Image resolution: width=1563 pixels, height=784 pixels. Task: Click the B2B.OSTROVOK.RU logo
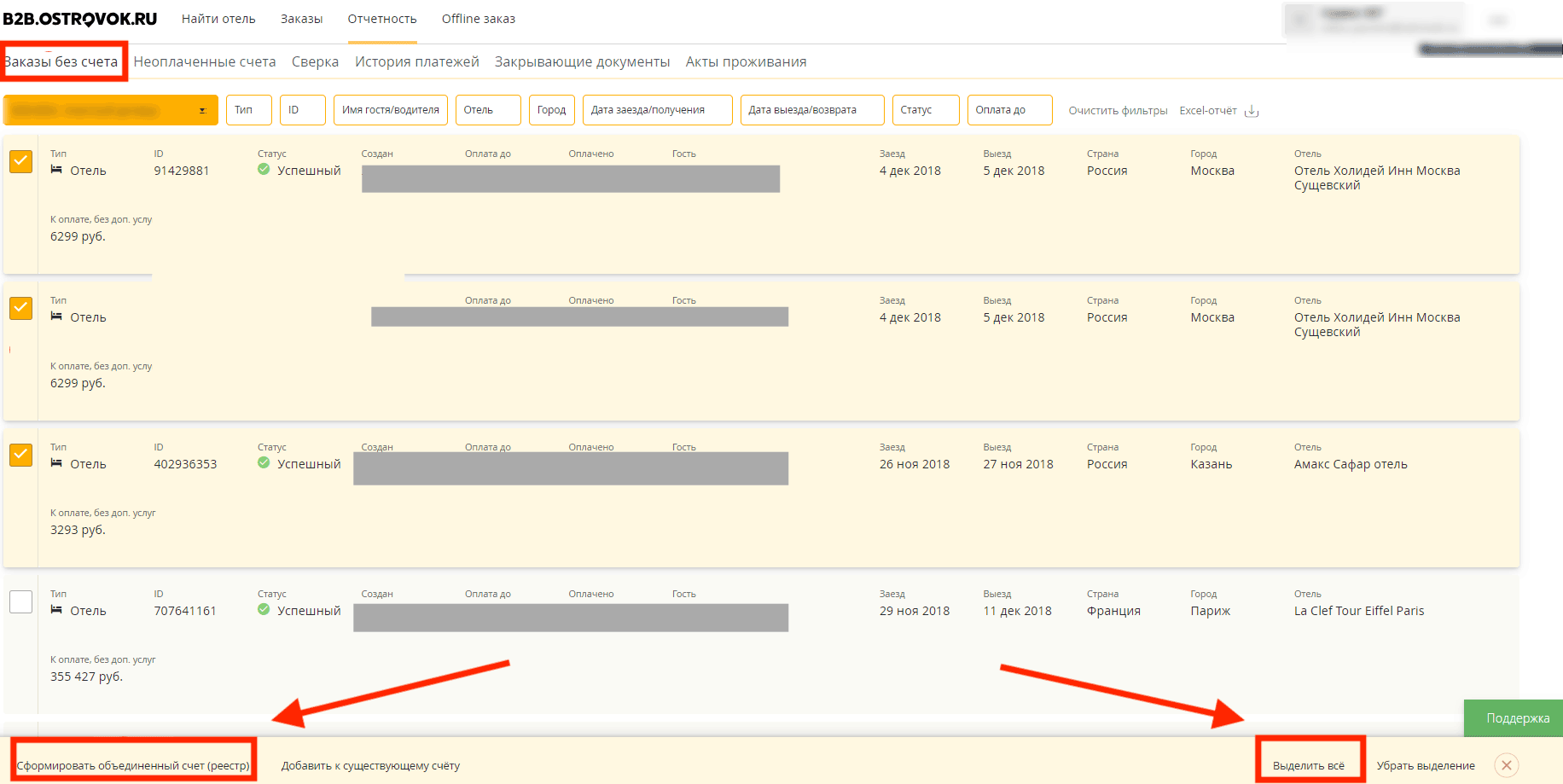tap(80, 19)
